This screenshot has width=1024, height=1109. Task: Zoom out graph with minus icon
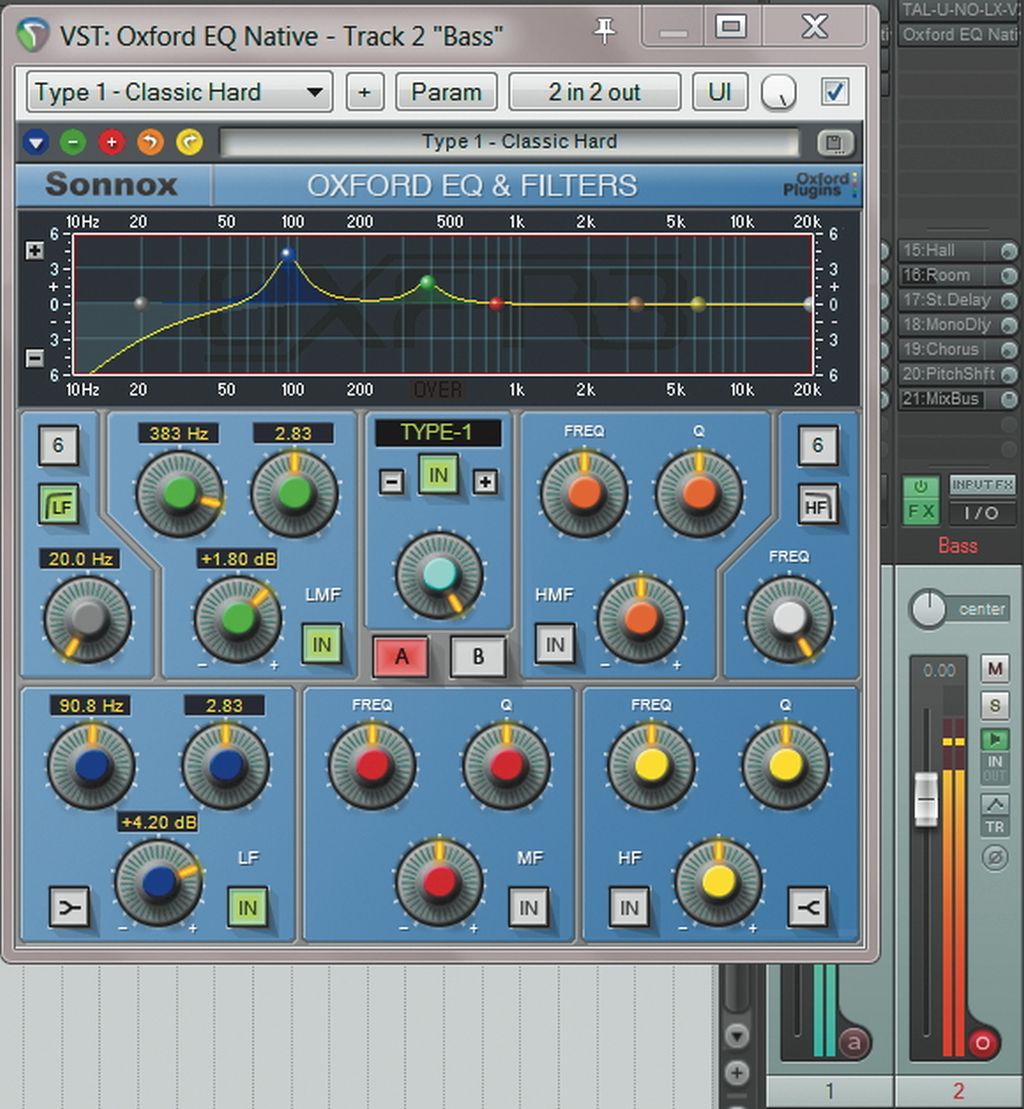click(34, 358)
